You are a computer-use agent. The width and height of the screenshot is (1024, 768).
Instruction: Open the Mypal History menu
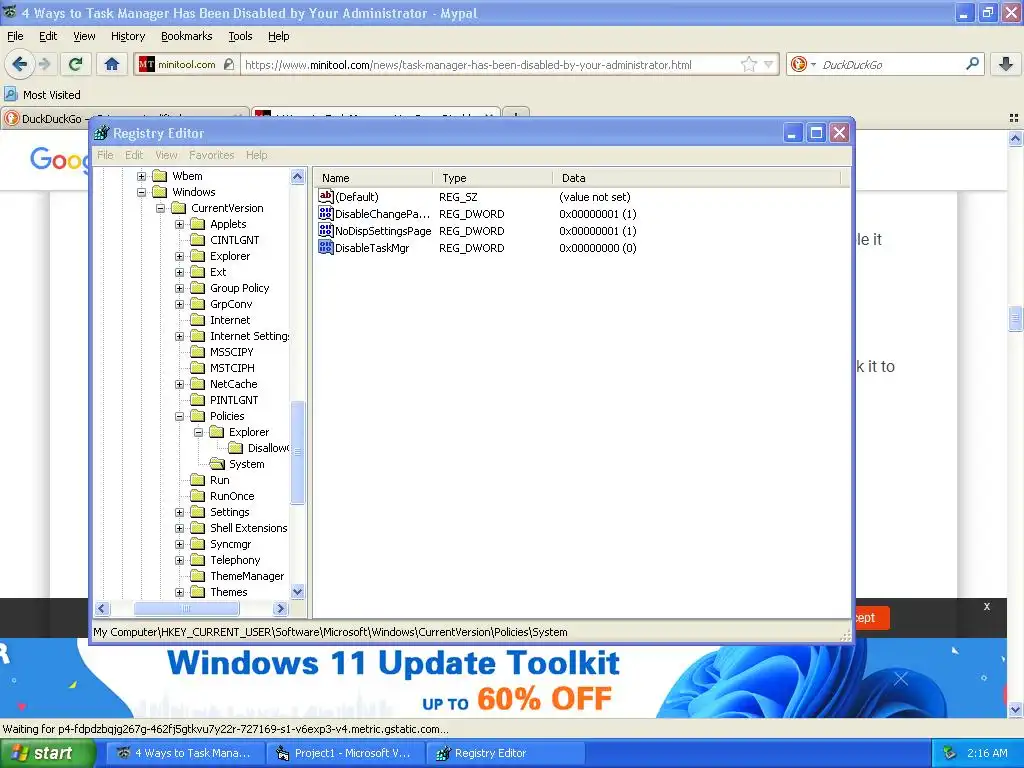tap(128, 36)
